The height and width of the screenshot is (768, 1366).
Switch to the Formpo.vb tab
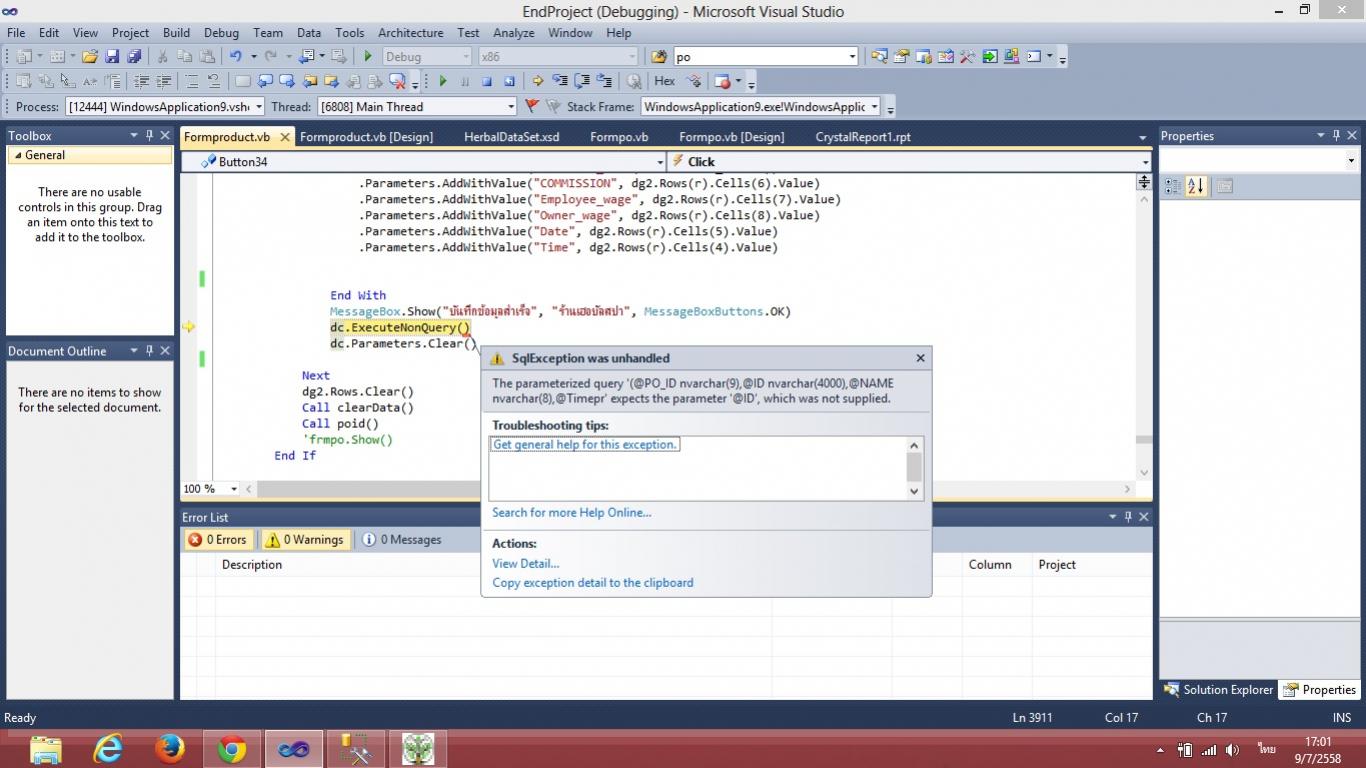(x=619, y=137)
